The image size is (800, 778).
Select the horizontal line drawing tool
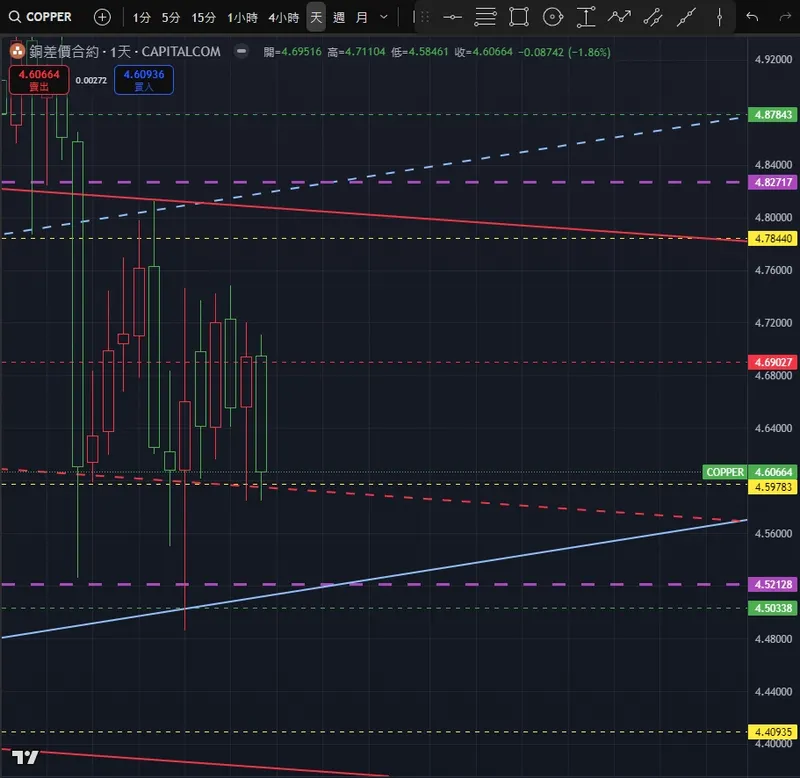click(x=452, y=17)
